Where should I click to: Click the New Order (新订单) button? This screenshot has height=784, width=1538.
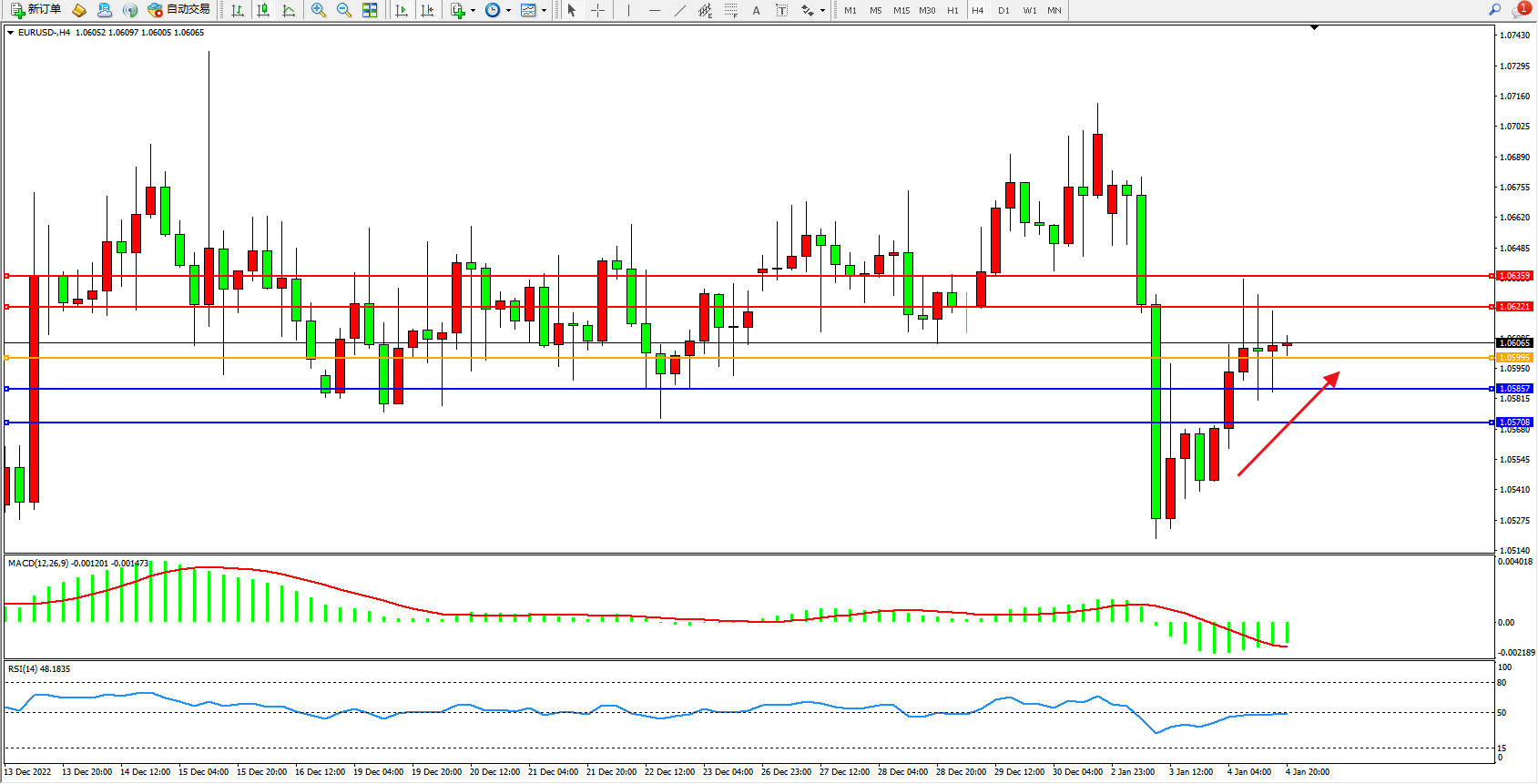(x=36, y=10)
